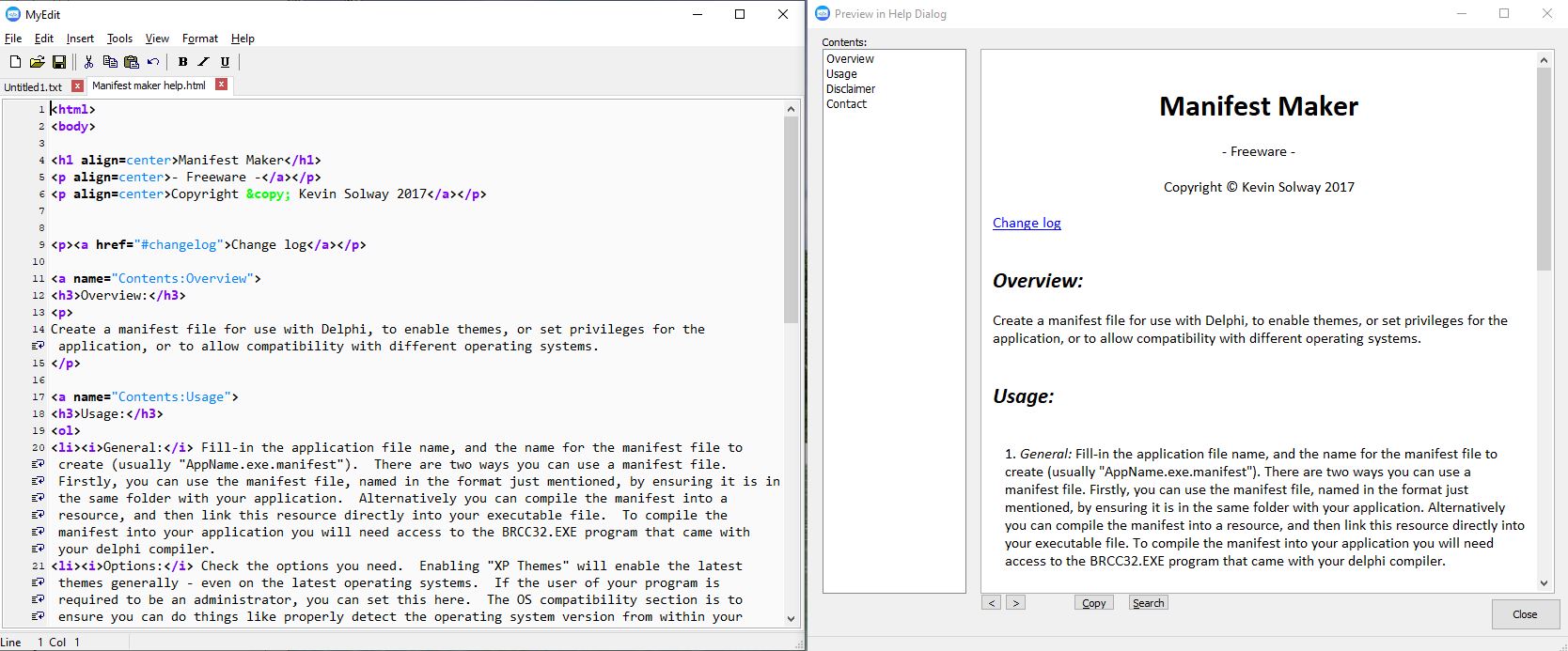The height and width of the screenshot is (651, 1568).
Task: Open a file using the folder icon
Action: coord(37,62)
